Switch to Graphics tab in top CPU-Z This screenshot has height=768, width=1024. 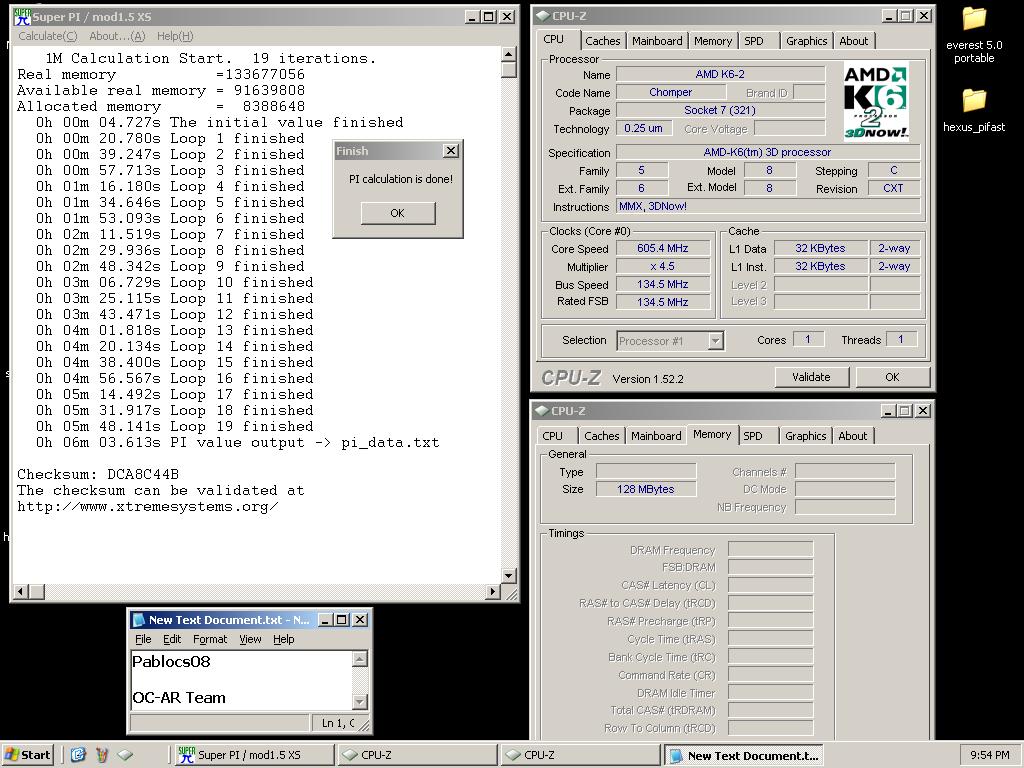[807, 41]
